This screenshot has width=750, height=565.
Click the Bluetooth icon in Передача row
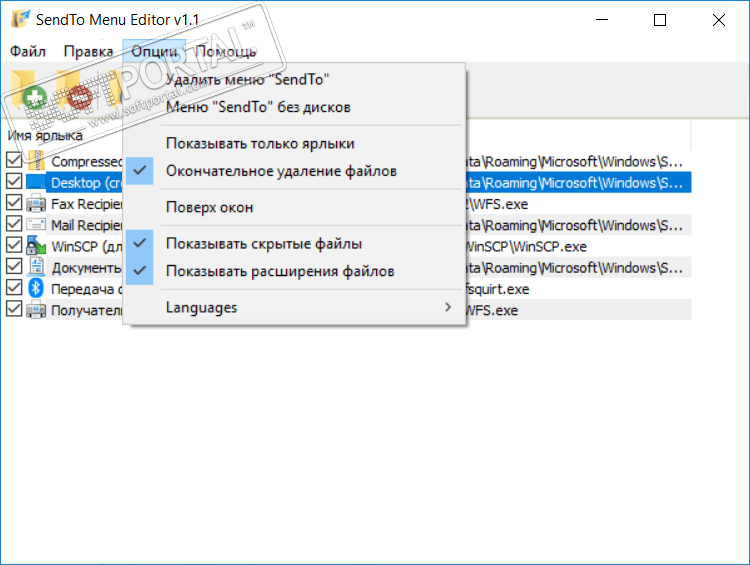[x=36, y=288]
